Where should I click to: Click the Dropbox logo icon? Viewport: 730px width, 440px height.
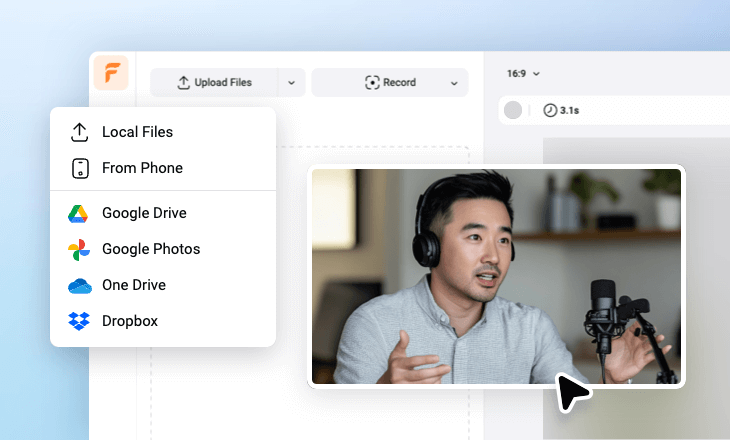[x=79, y=321]
